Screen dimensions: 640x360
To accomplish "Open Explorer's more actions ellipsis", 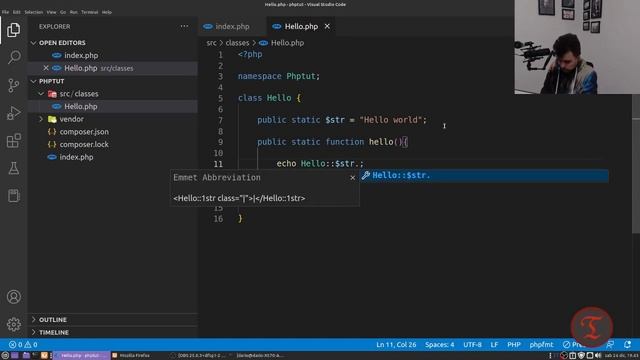I will coord(184,27).
